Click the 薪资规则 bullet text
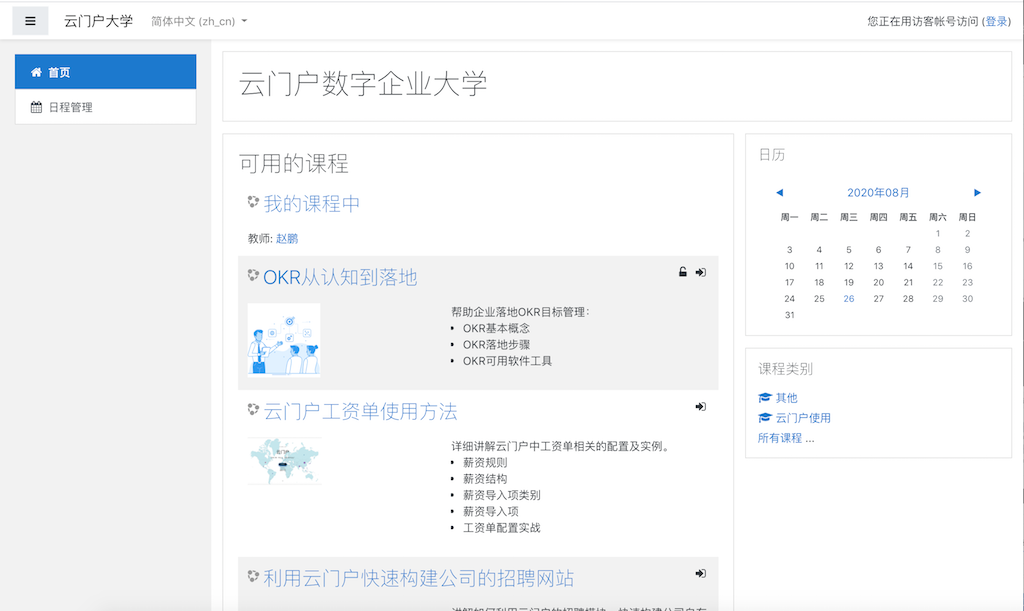The image size is (1024, 611). click(x=485, y=463)
